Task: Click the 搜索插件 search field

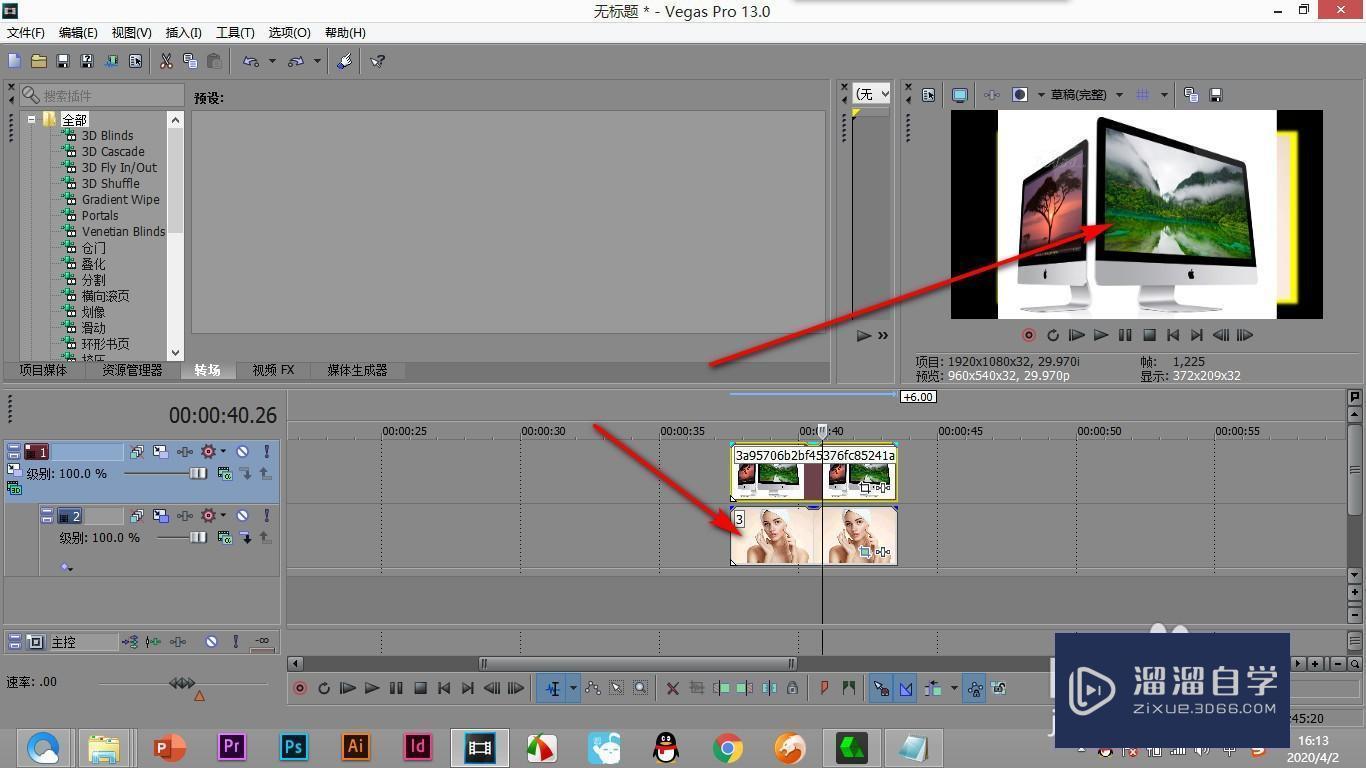Action: (x=101, y=95)
